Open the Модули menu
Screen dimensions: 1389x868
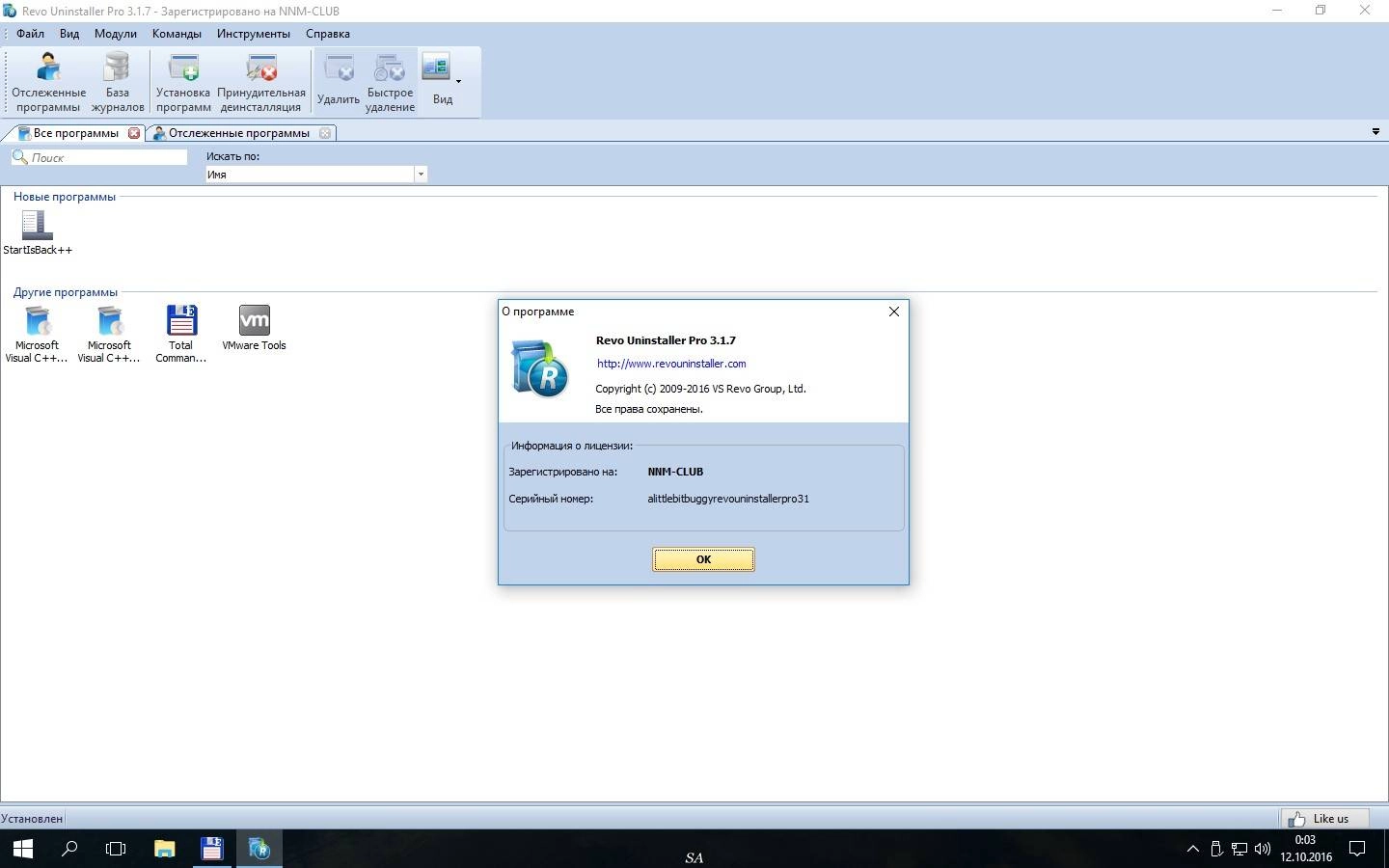pyautogui.click(x=116, y=34)
